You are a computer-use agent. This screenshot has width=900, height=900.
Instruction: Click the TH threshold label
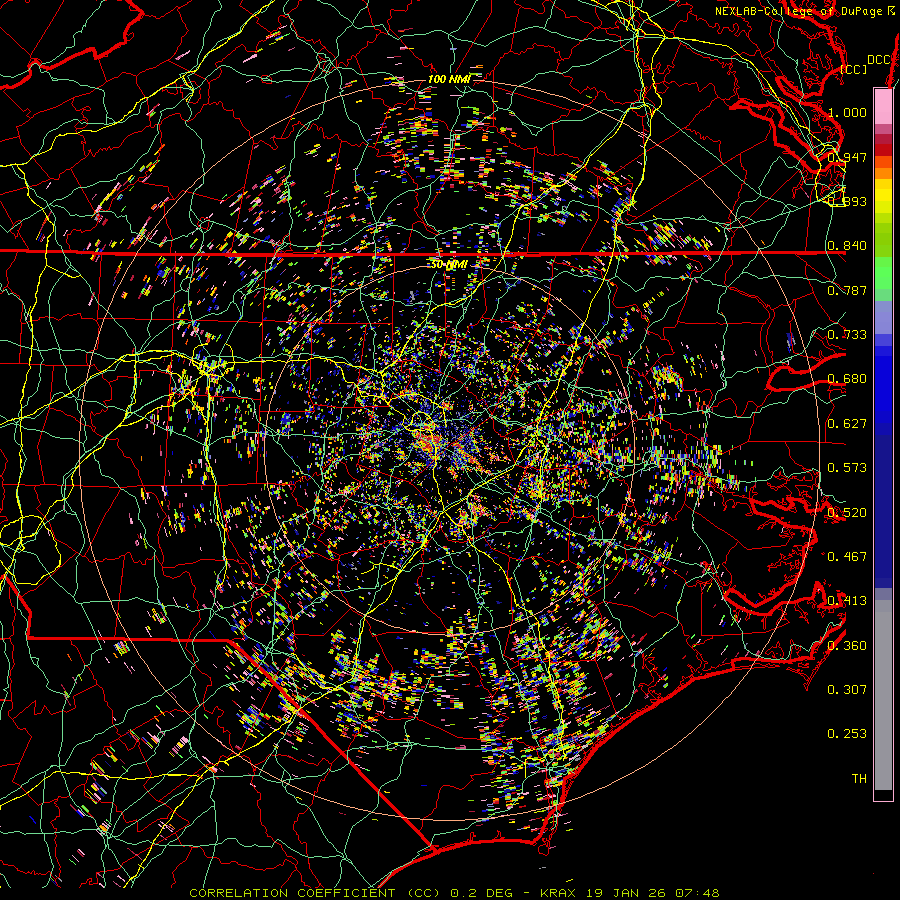coord(859,779)
